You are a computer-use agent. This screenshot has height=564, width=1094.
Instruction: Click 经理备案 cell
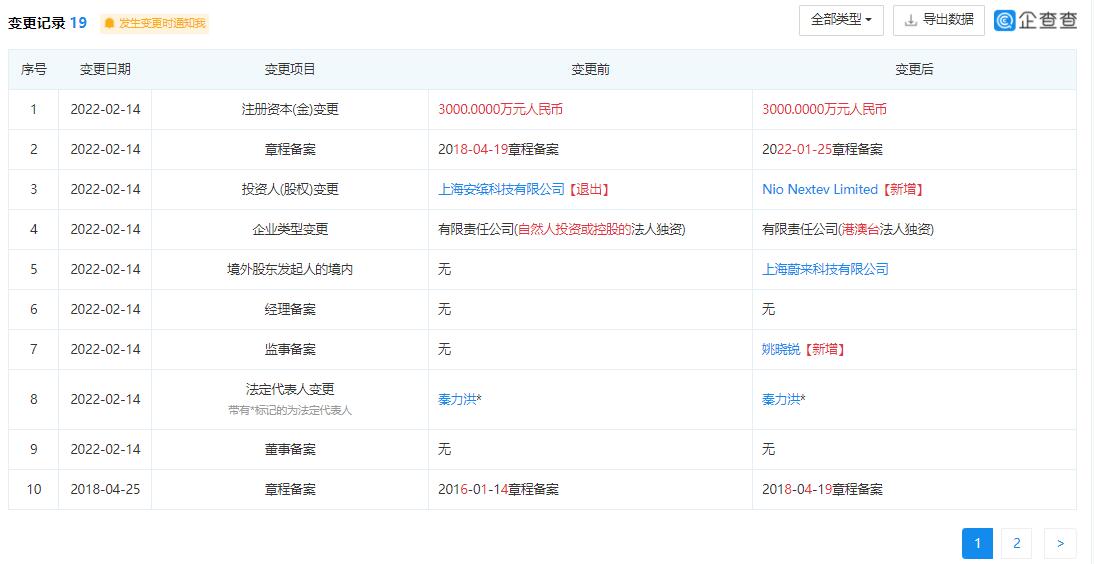[290, 309]
